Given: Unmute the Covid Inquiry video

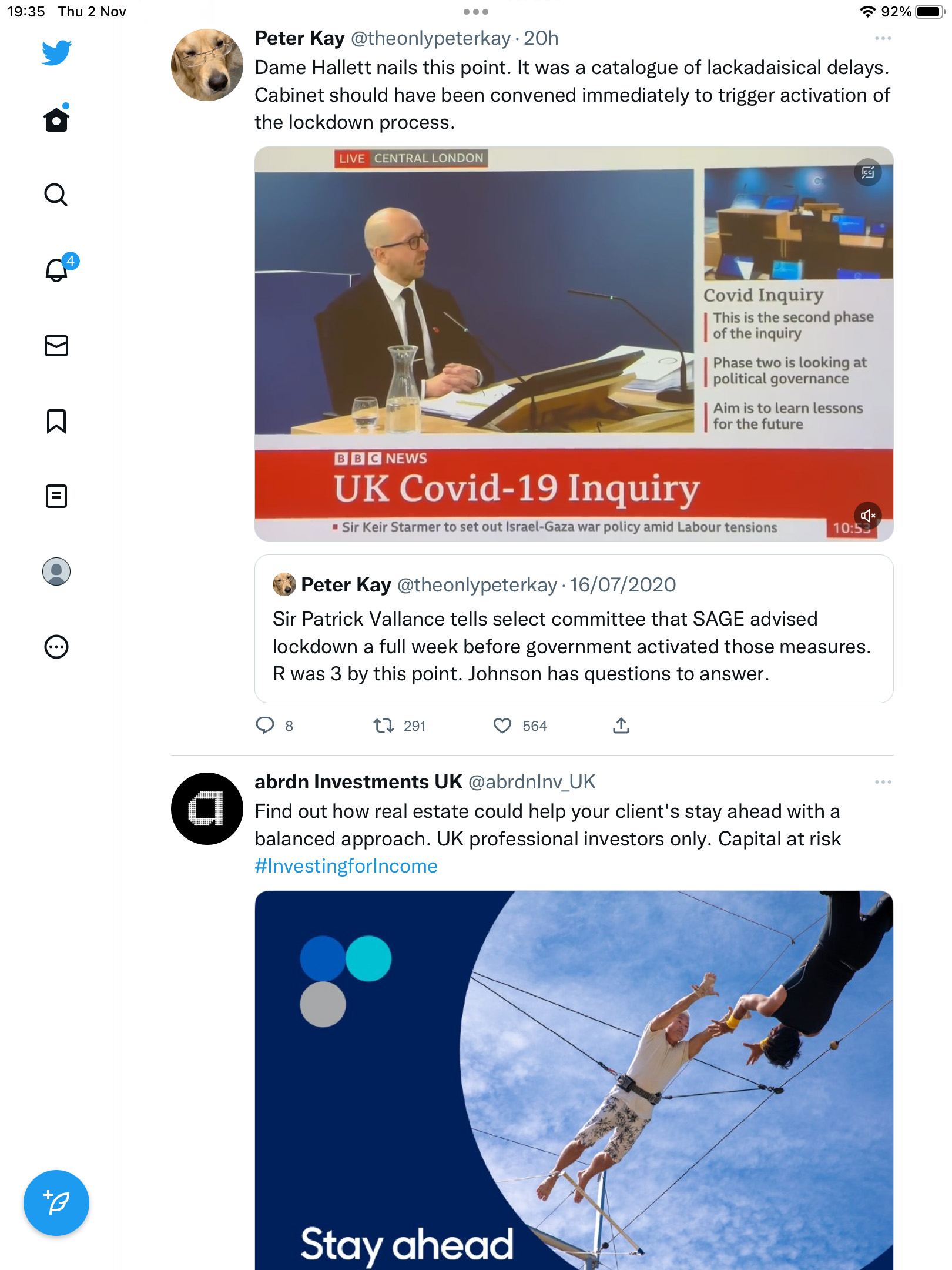Looking at the screenshot, I should pyautogui.click(x=868, y=516).
